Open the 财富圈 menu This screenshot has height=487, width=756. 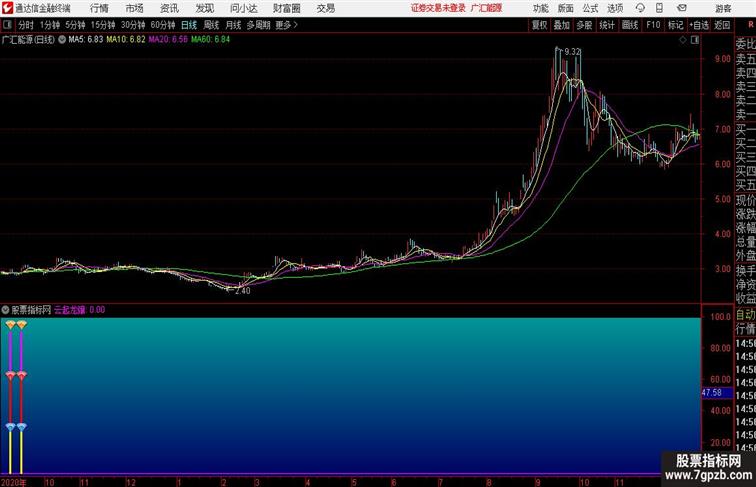(x=286, y=8)
